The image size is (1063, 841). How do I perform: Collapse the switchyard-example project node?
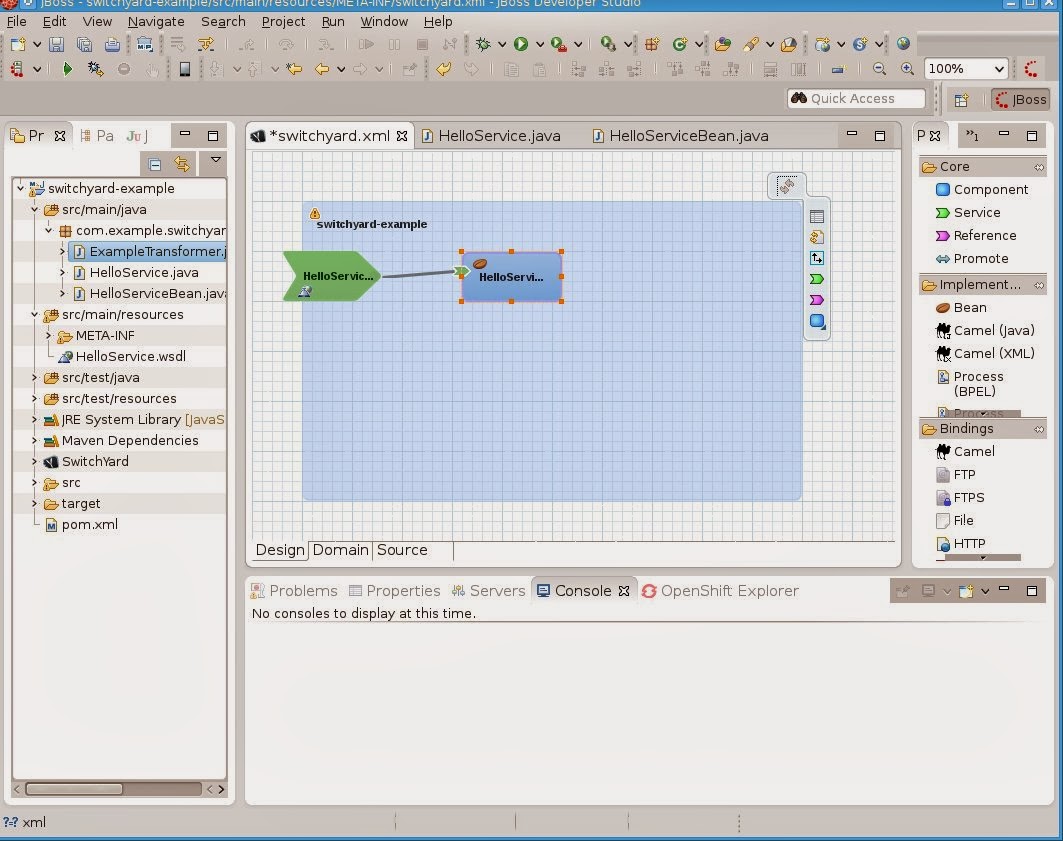click(x=20, y=188)
